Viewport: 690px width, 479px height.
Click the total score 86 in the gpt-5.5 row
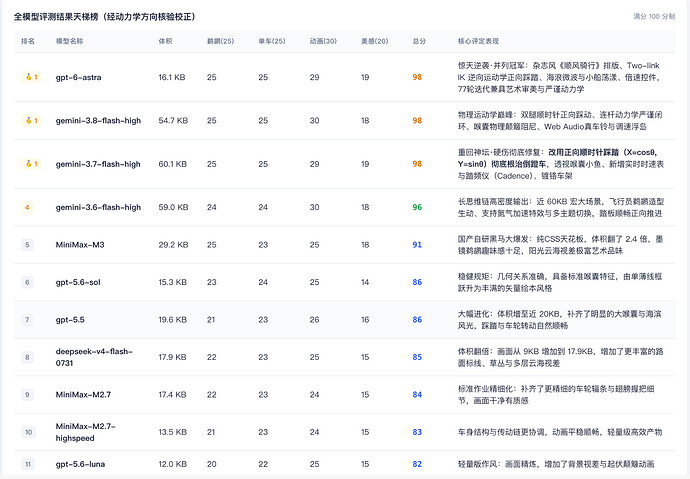(417, 320)
